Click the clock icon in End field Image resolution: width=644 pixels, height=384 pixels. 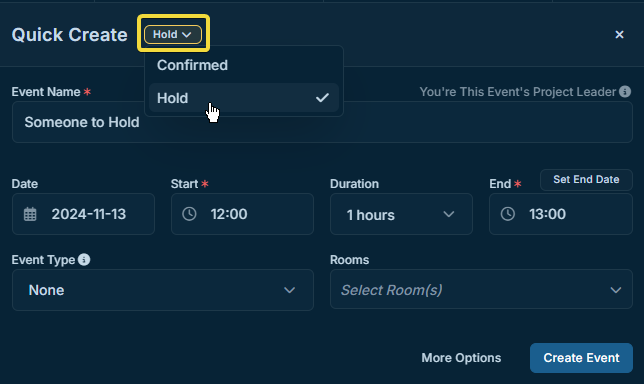pyautogui.click(x=508, y=214)
